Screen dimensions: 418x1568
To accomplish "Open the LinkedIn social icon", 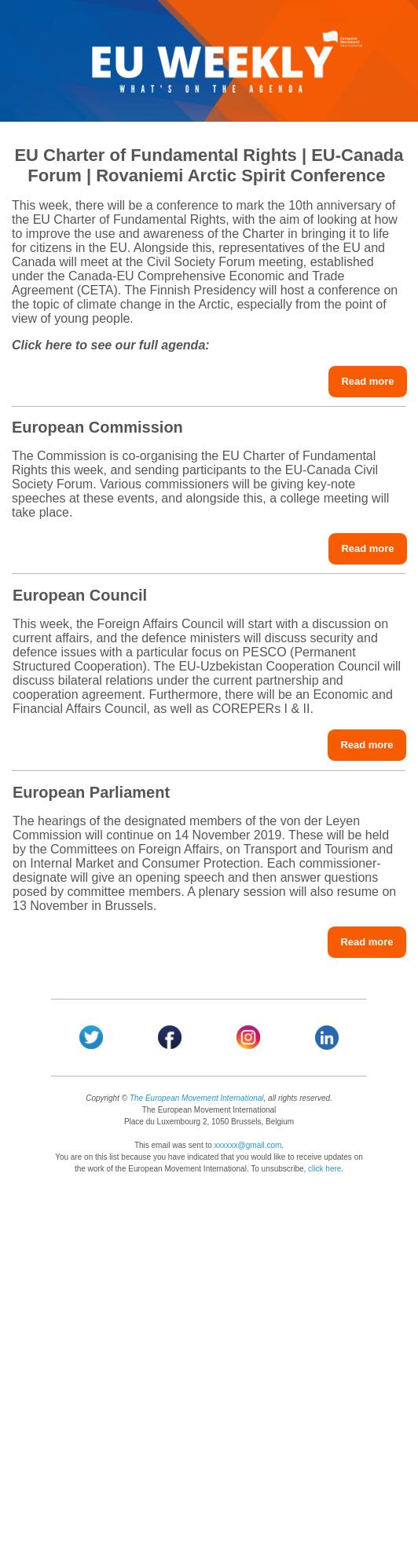I will pyautogui.click(x=327, y=1037).
